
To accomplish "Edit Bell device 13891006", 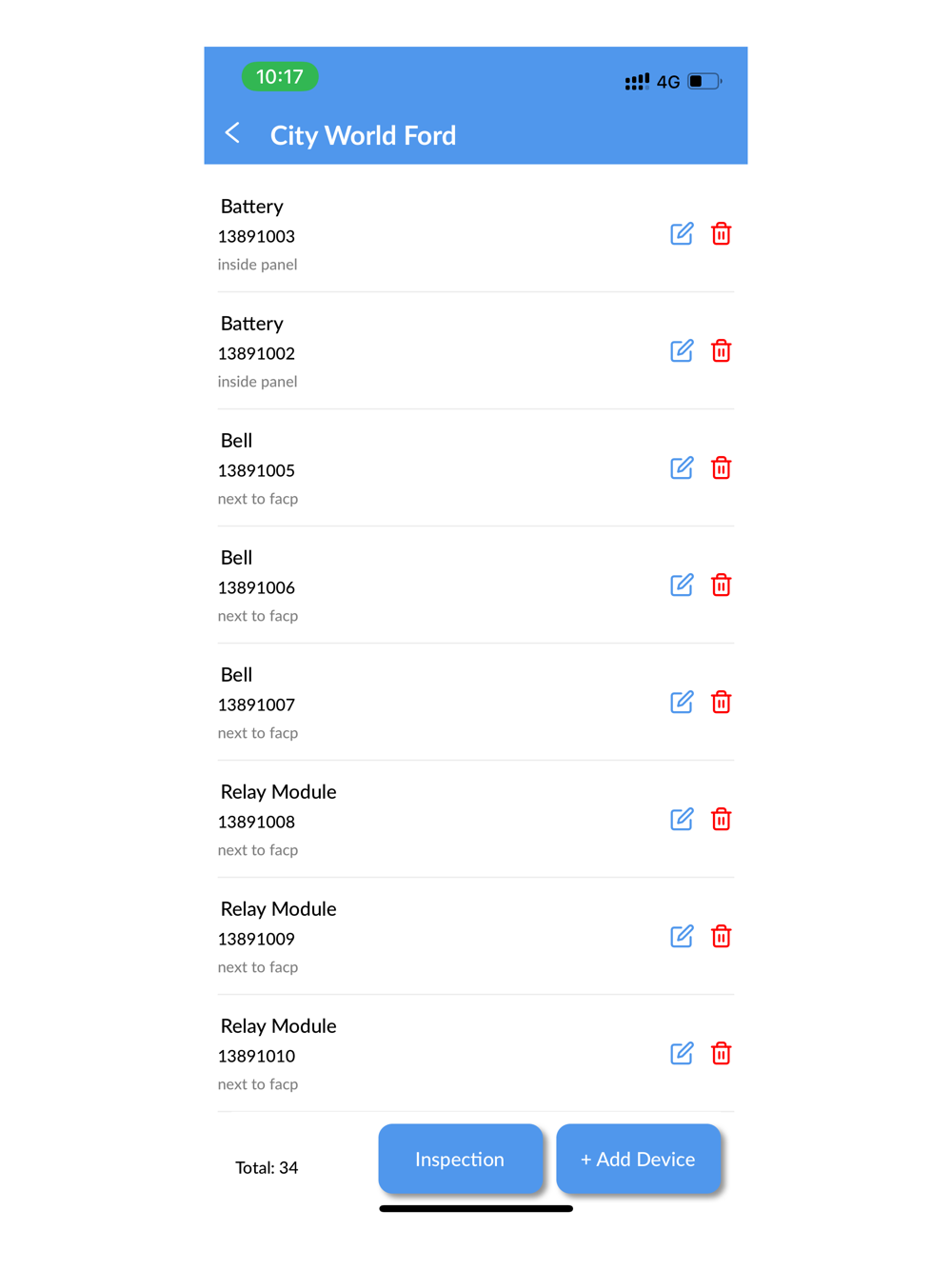I will click(x=682, y=585).
